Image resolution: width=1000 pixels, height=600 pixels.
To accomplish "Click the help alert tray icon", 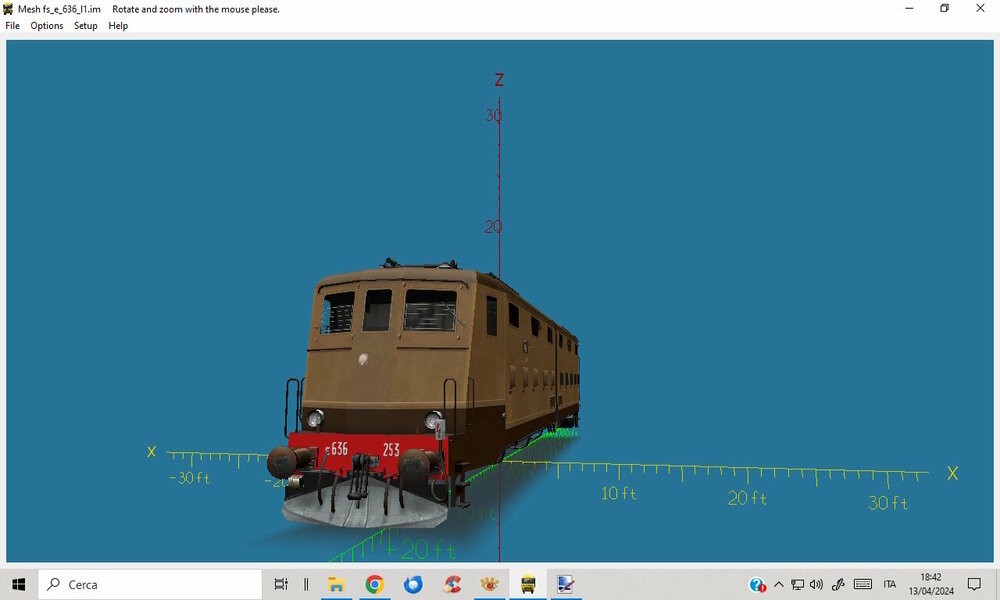I will (x=757, y=585).
